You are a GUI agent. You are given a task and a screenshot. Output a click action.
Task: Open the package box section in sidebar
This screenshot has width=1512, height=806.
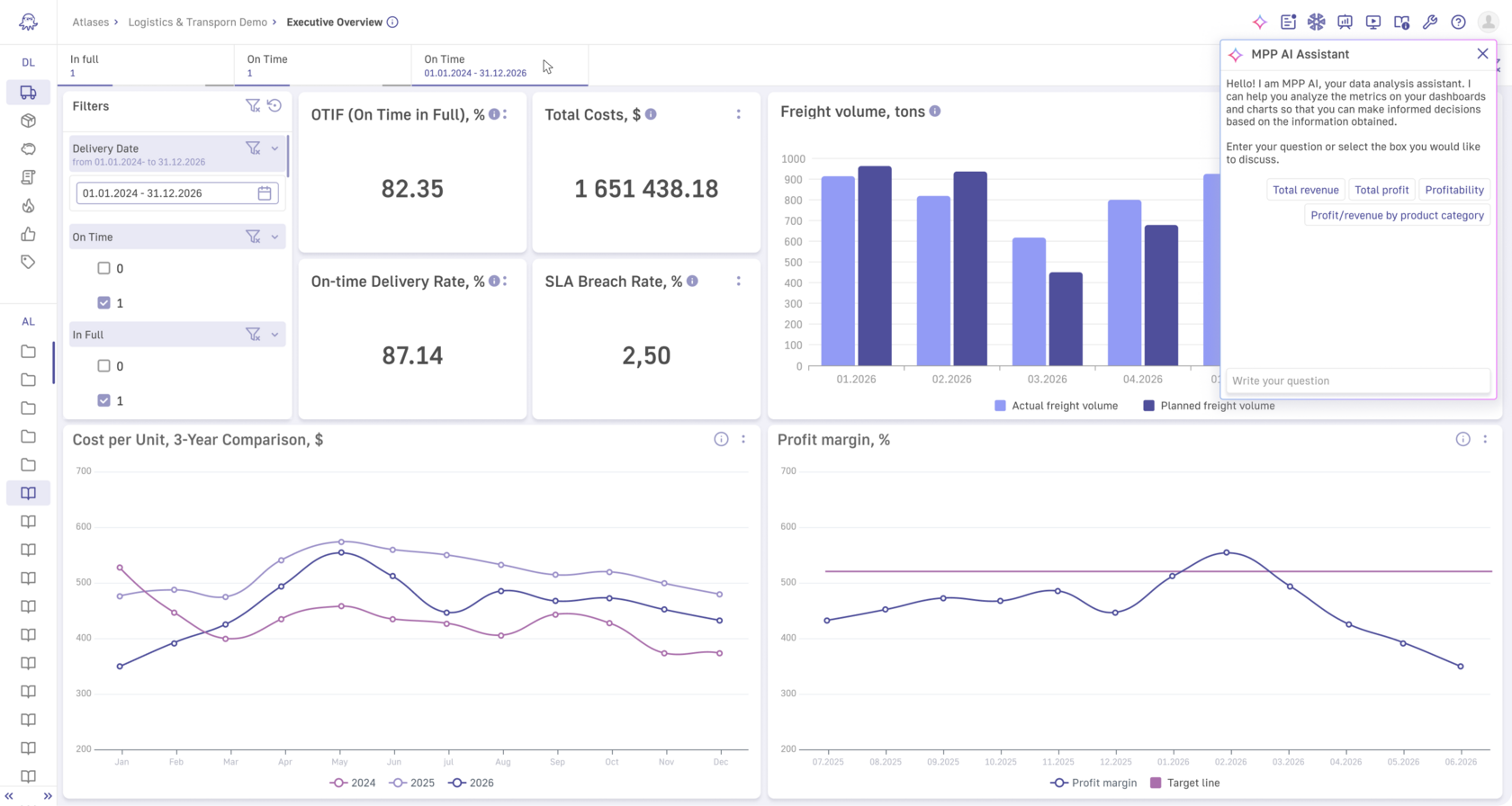click(x=28, y=121)
